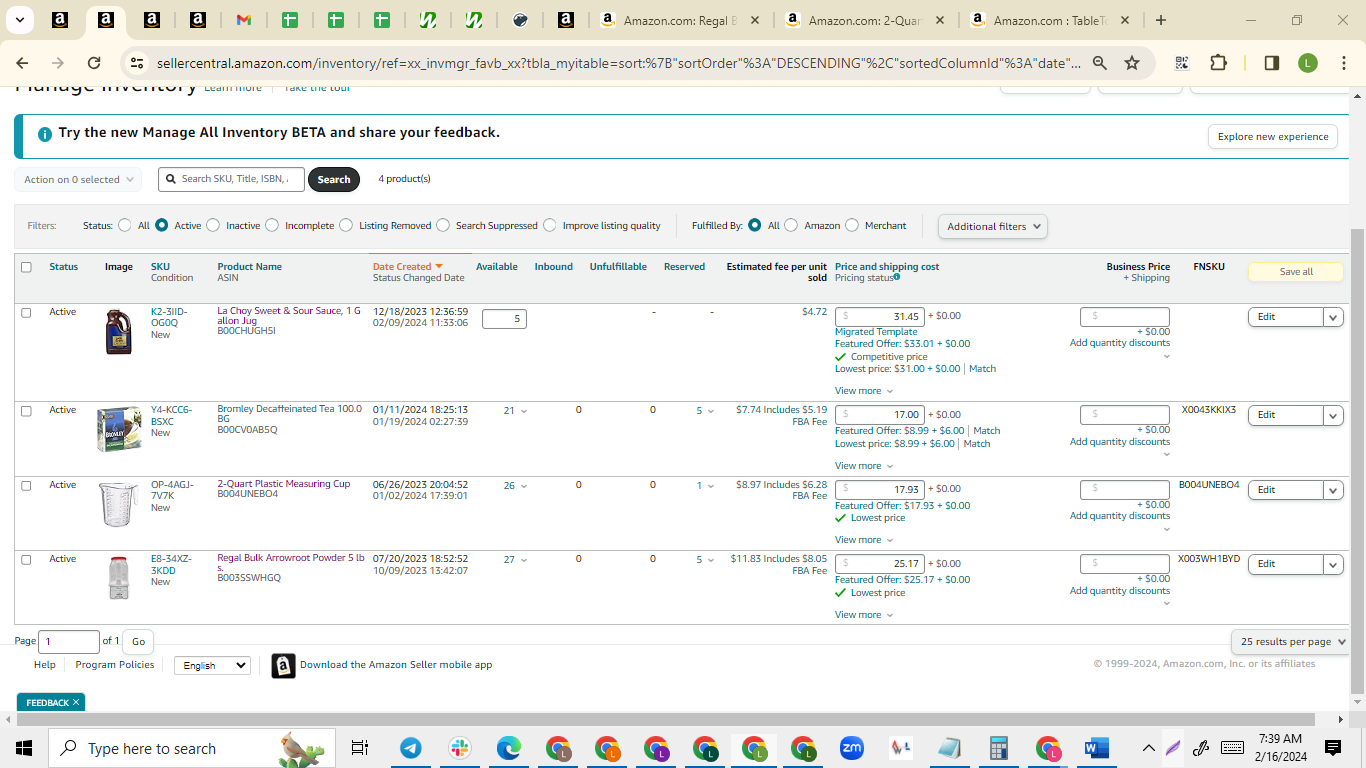Open the 25 results per page dropdown
This screenshot has height=768, width=1366.
point(1289,642)
